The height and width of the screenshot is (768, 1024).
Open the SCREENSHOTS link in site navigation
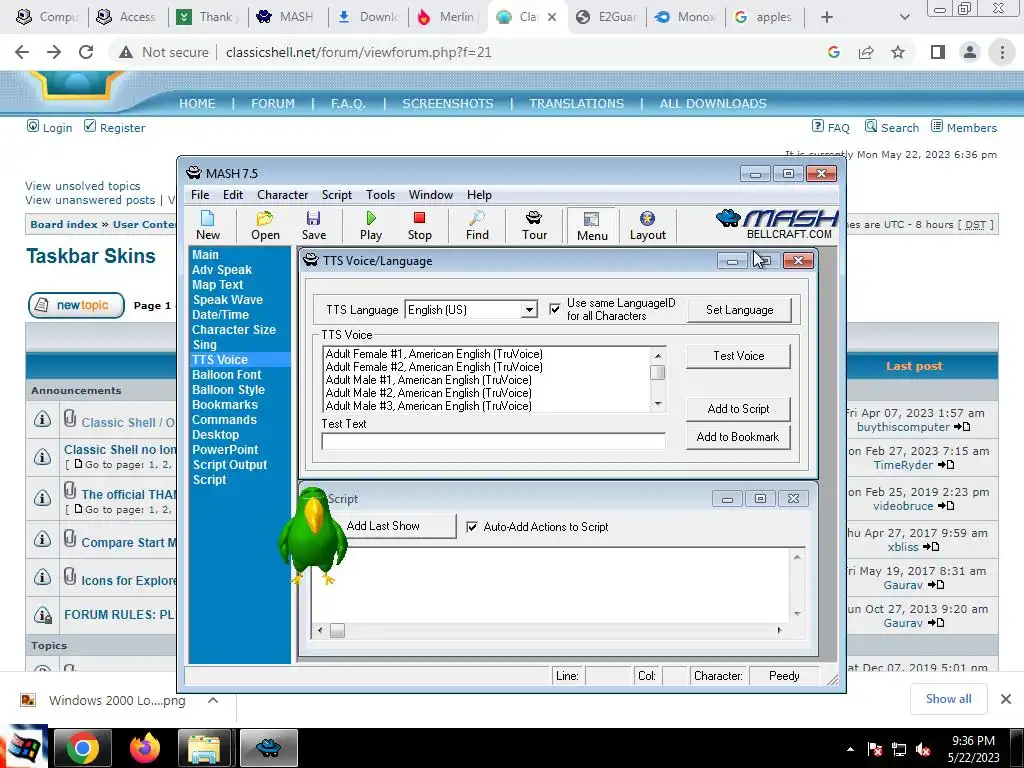click(447, 103)
